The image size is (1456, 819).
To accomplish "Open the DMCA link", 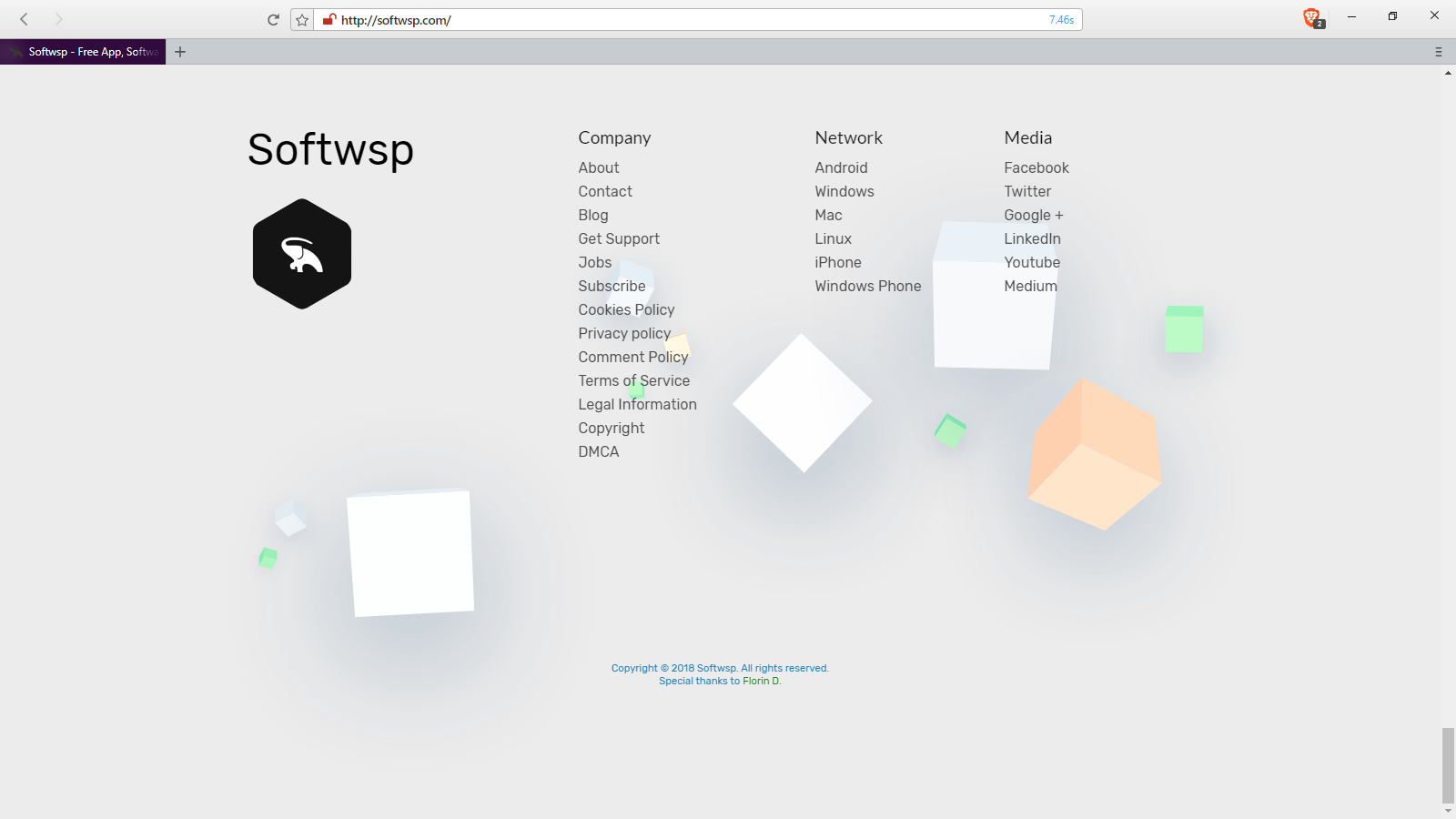I will pyautogui.click(x=599, y=451).
